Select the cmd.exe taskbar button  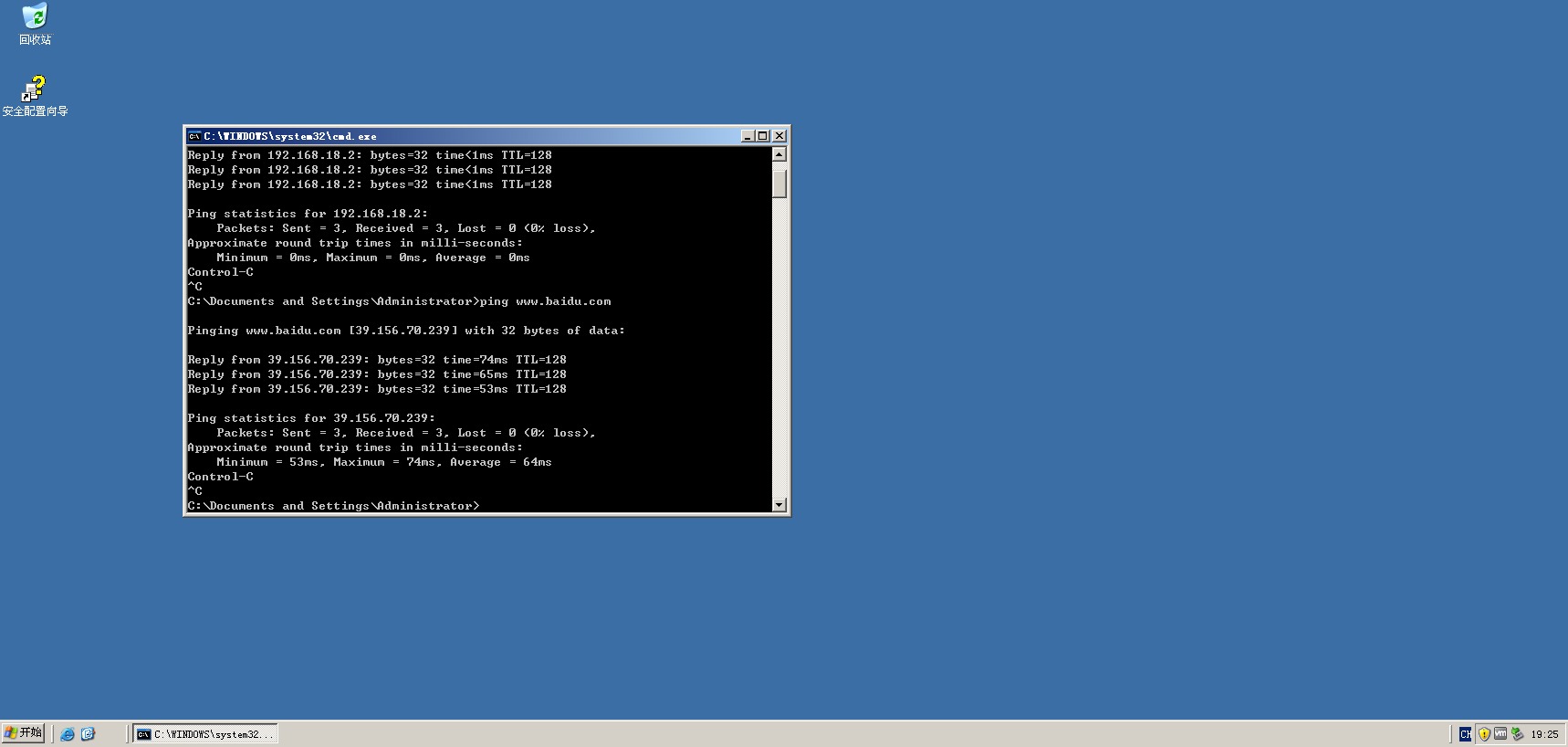pos(205,734)
